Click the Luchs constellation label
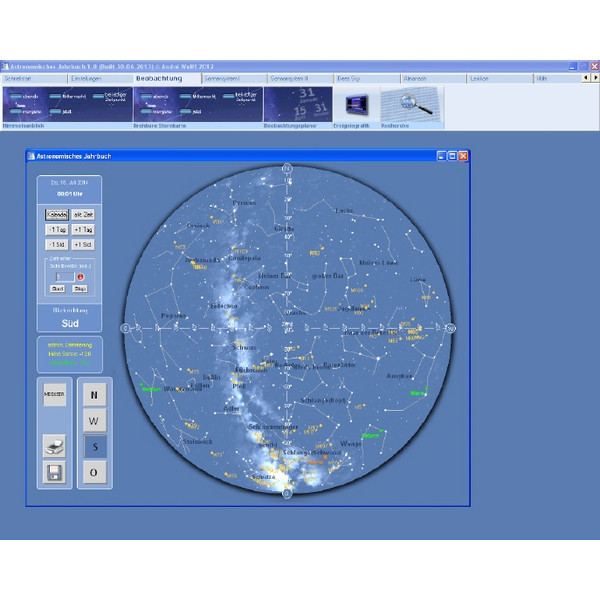Screen dimensions: 600x600 [344, 210]
